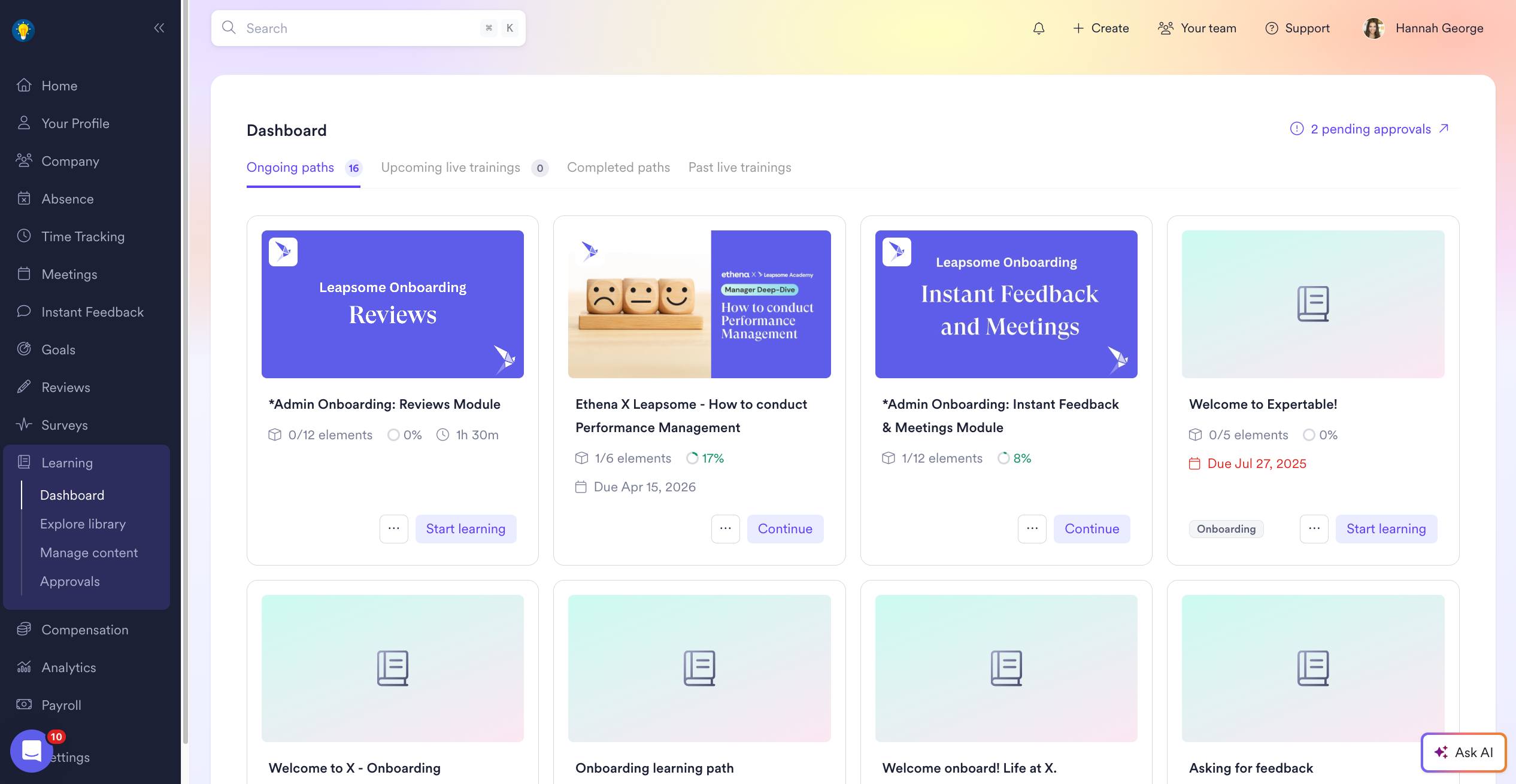
Task: Open Analytics in sidebar
Action: coord(68,667)
